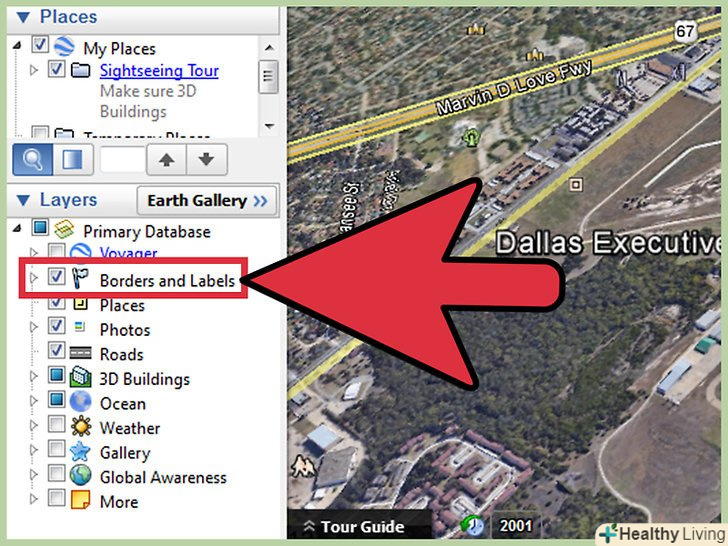Expand the More layer group
This screenshot has width=728, height=546.
pos(33,499)
